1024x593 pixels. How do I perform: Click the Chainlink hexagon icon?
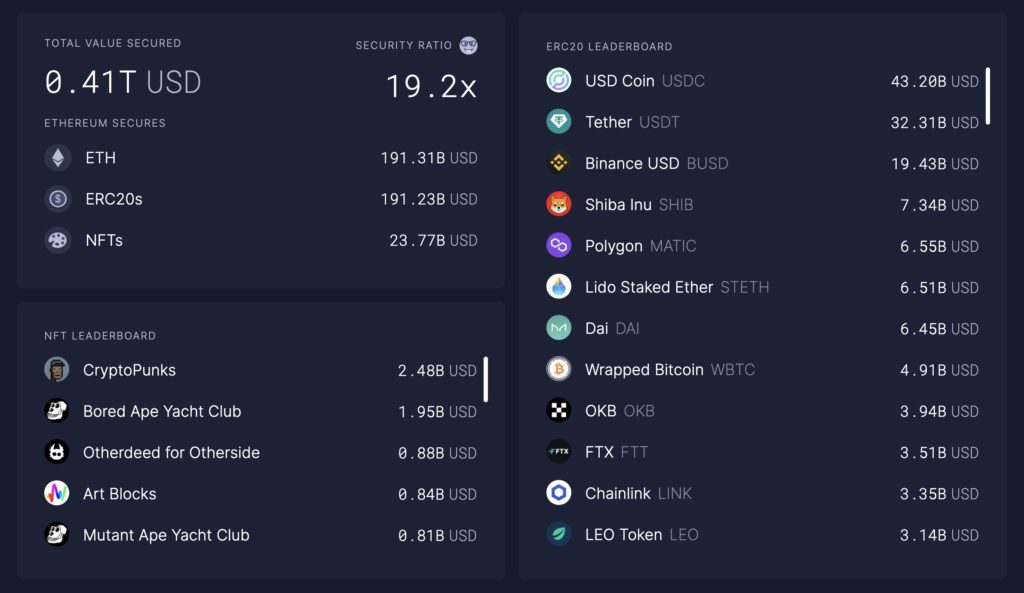tap(558, 492)
